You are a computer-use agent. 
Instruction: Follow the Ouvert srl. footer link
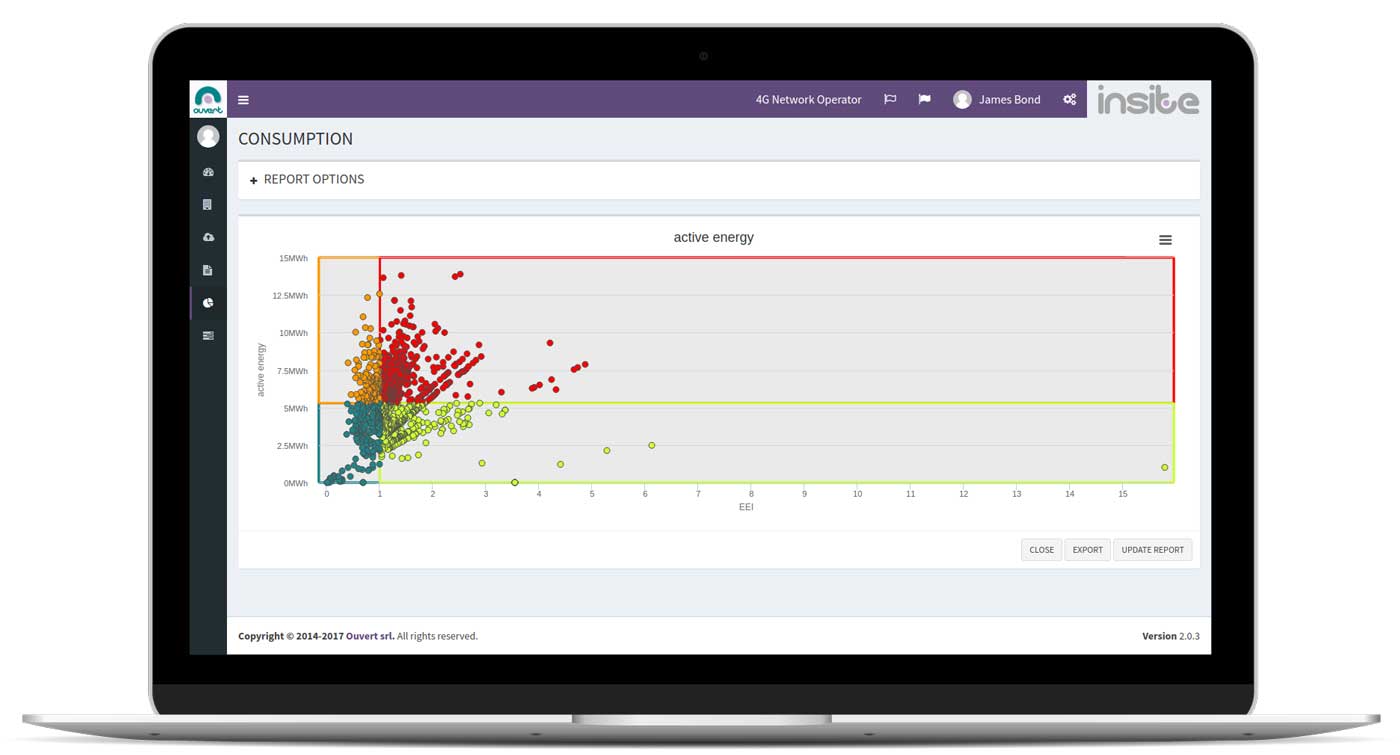pyautogui.click(x=370, y=636)
